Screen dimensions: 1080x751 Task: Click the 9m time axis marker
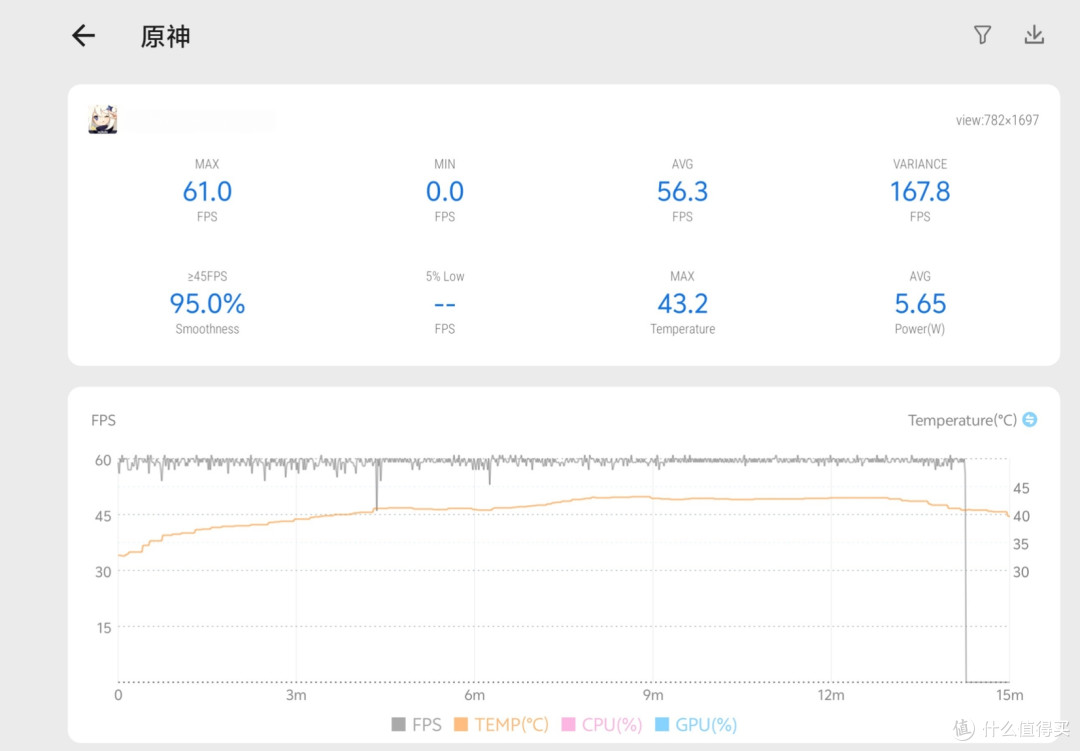[653, 695]
